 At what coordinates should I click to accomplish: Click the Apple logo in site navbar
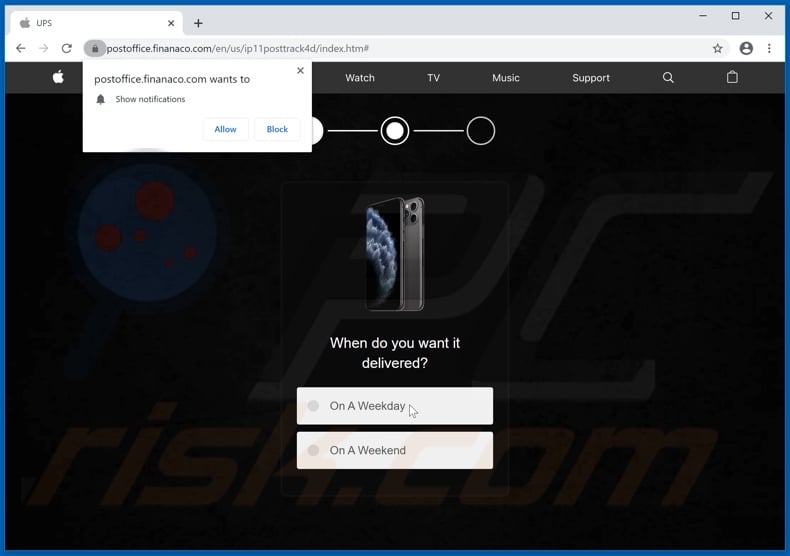(58, 77)
